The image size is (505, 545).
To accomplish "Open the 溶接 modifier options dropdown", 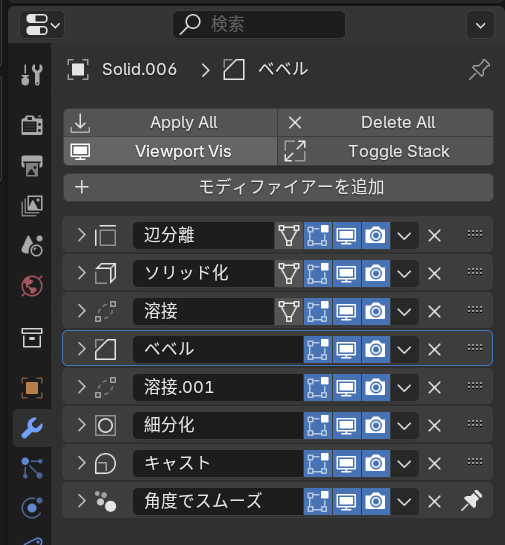I will (404, 311).
